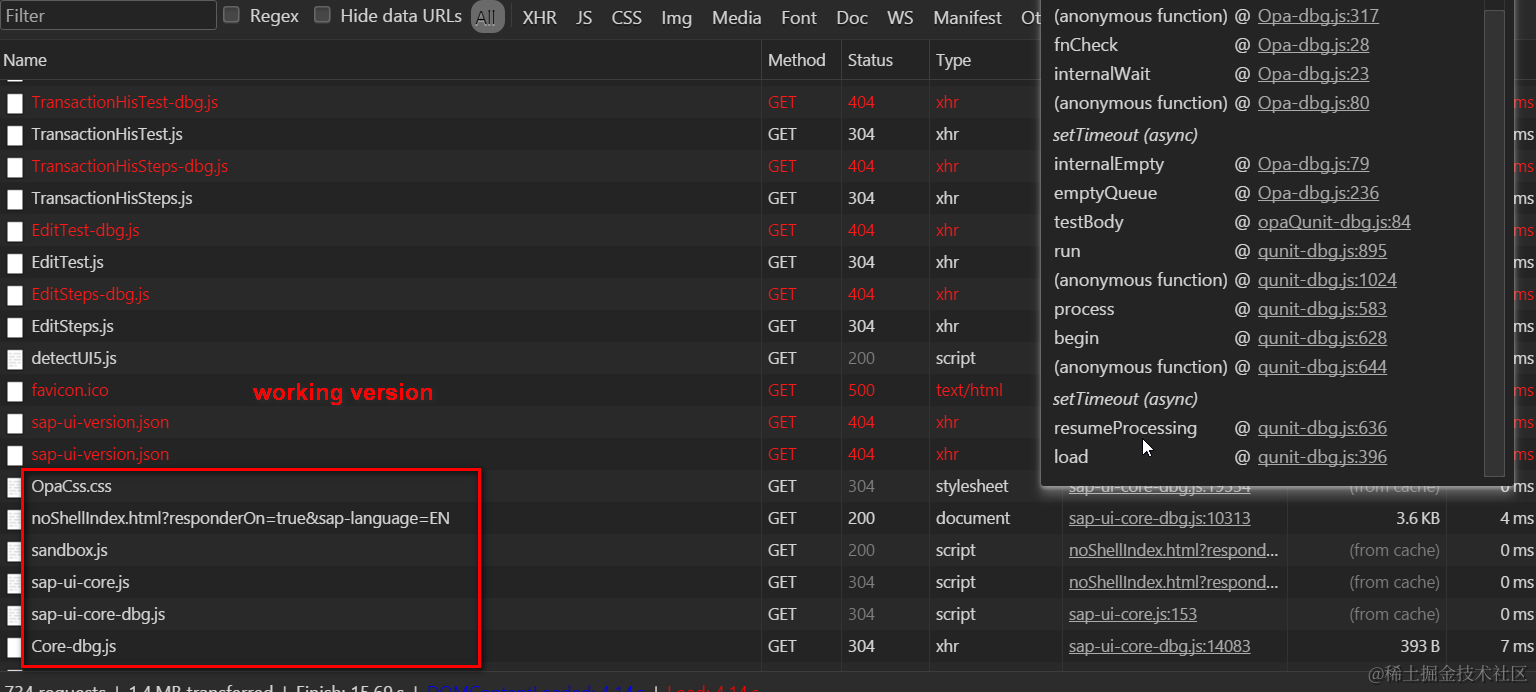The height and width of the screenshot is (692, 1536).
Task: Open qunit-dbg.js:636 link for resumeProcessing
Action: [1322, 428]
